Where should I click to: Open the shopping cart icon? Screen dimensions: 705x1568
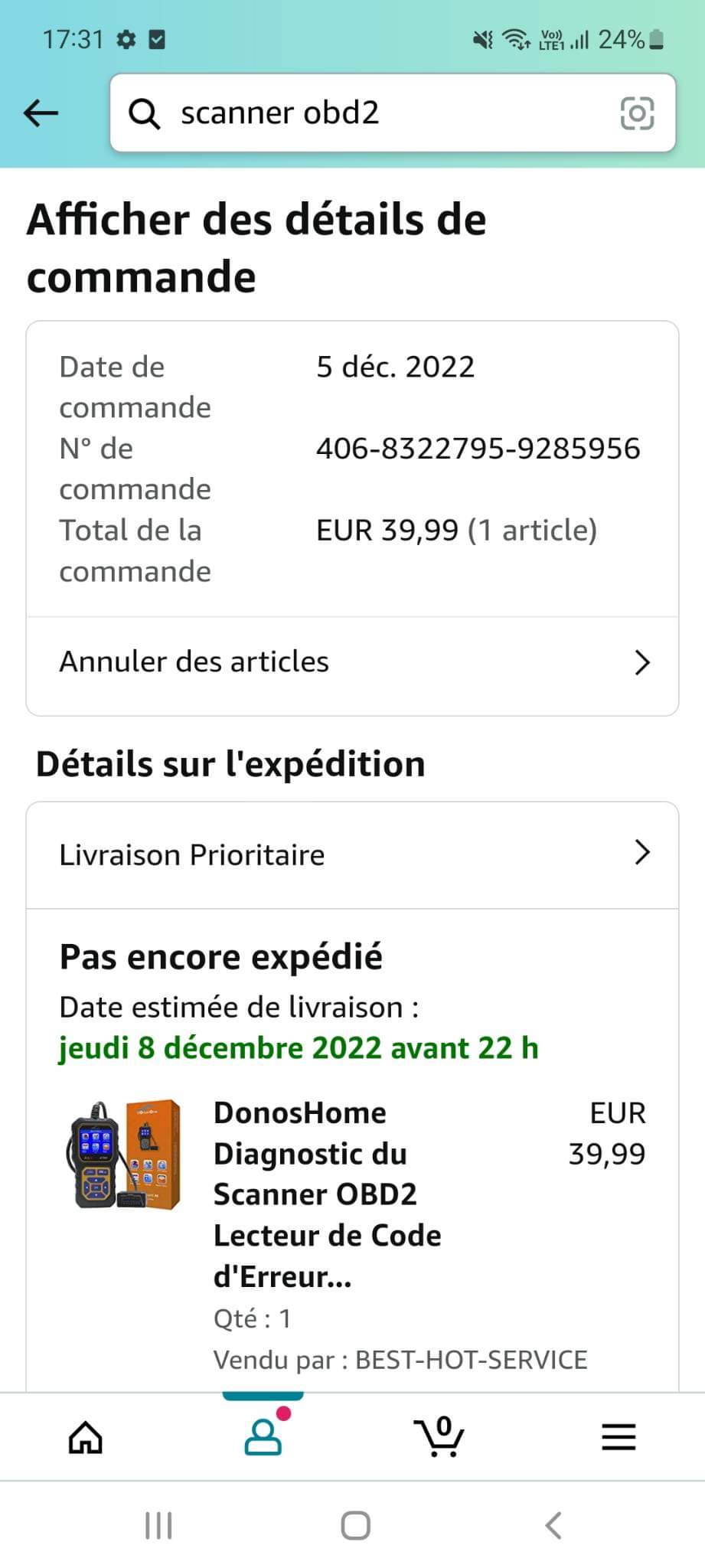(439, 1436)
